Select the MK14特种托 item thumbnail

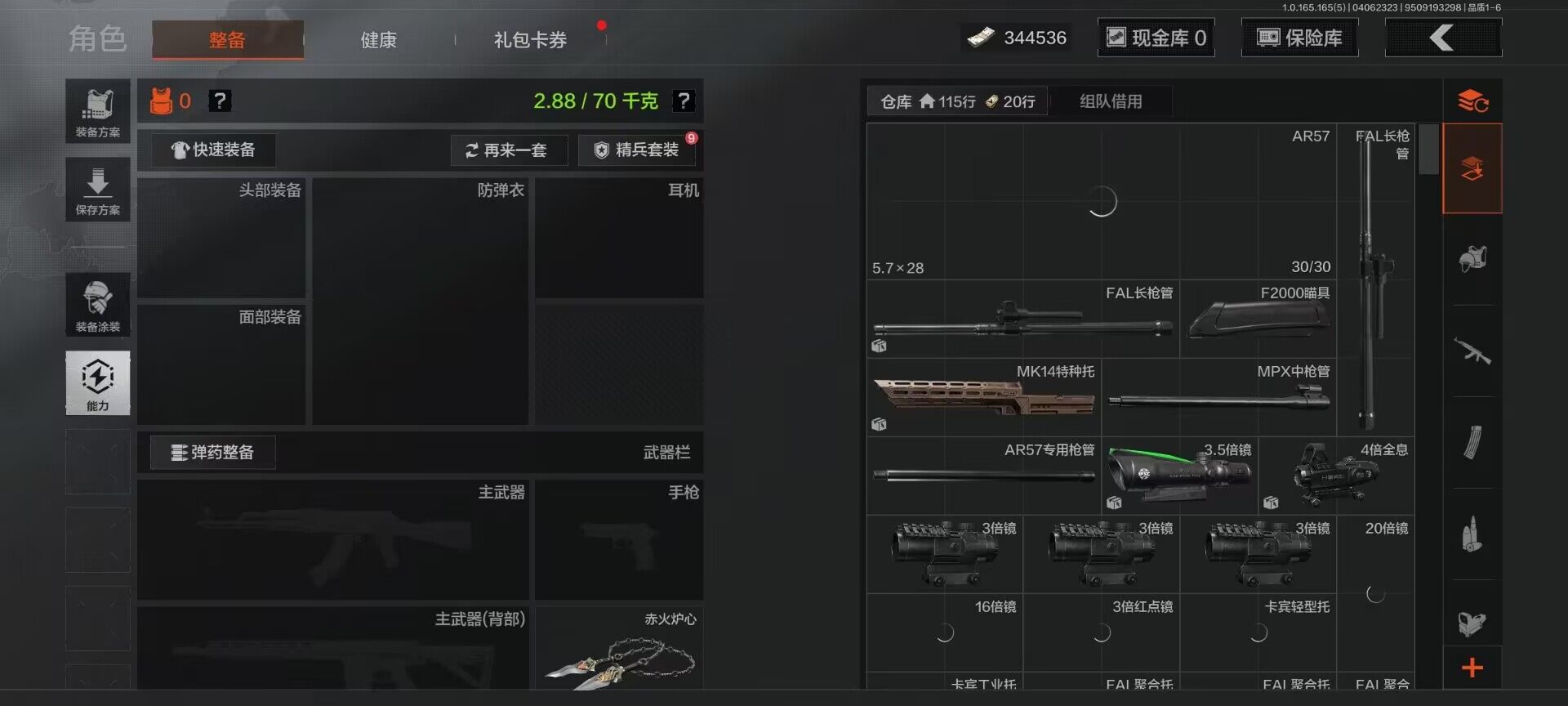984,396
